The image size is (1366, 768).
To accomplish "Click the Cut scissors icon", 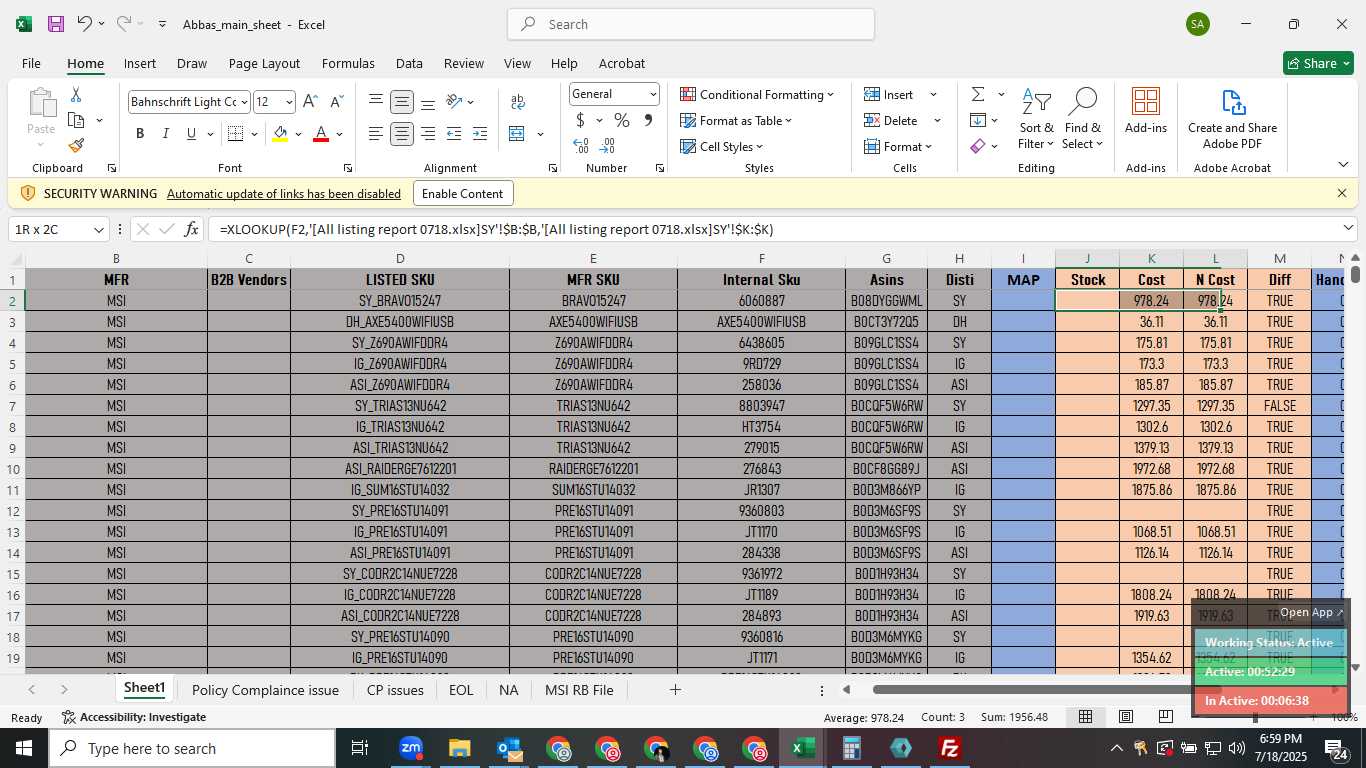I will click(x=76, y=95).
